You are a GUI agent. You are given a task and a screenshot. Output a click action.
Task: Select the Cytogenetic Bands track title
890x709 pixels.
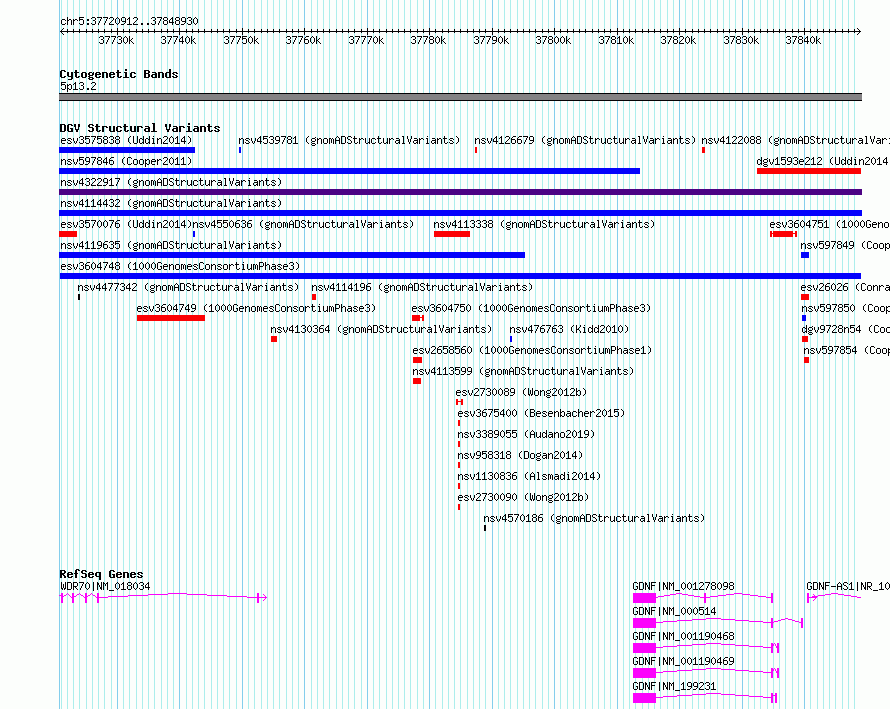[x=119, y=74]
